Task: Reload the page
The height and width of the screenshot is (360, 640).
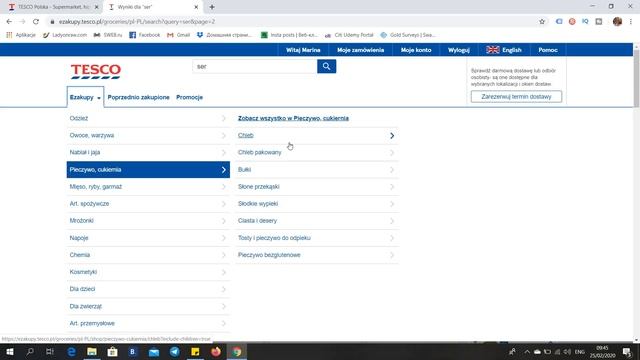Action: [36, 22]
